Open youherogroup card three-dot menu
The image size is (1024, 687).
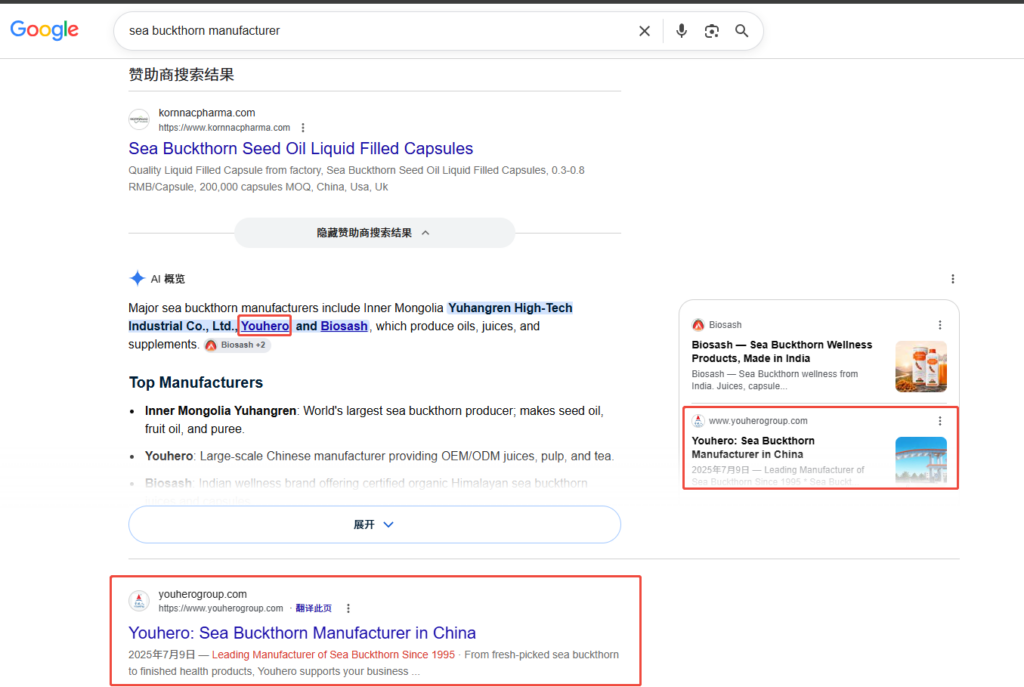point(940,421)
